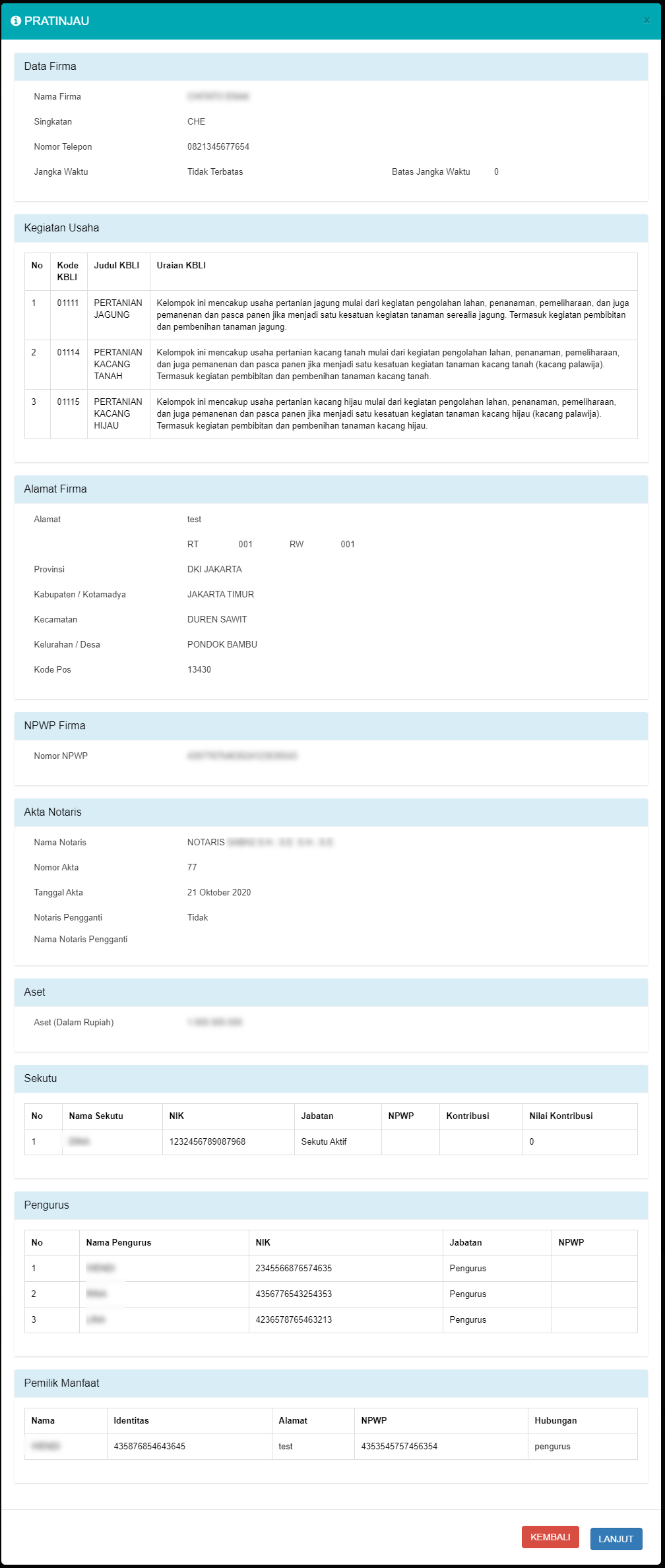This screenshot has height=1568, width=665.
Task: Select phone number 0821345677654
Action: click(218, 147)
